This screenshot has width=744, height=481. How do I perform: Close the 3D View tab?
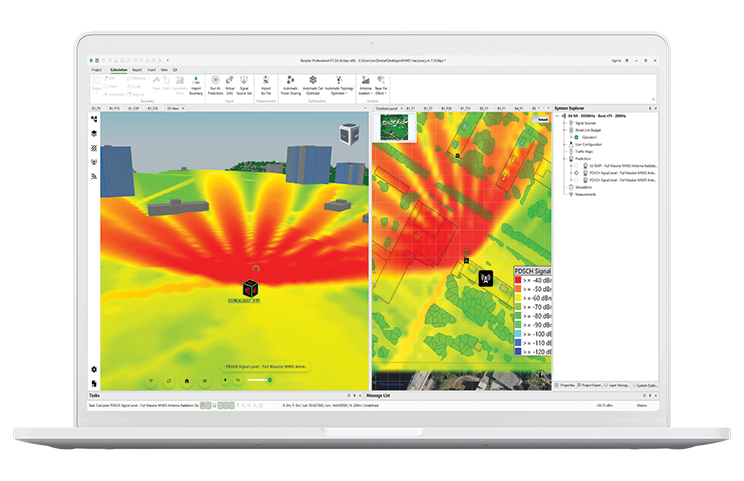183,109
